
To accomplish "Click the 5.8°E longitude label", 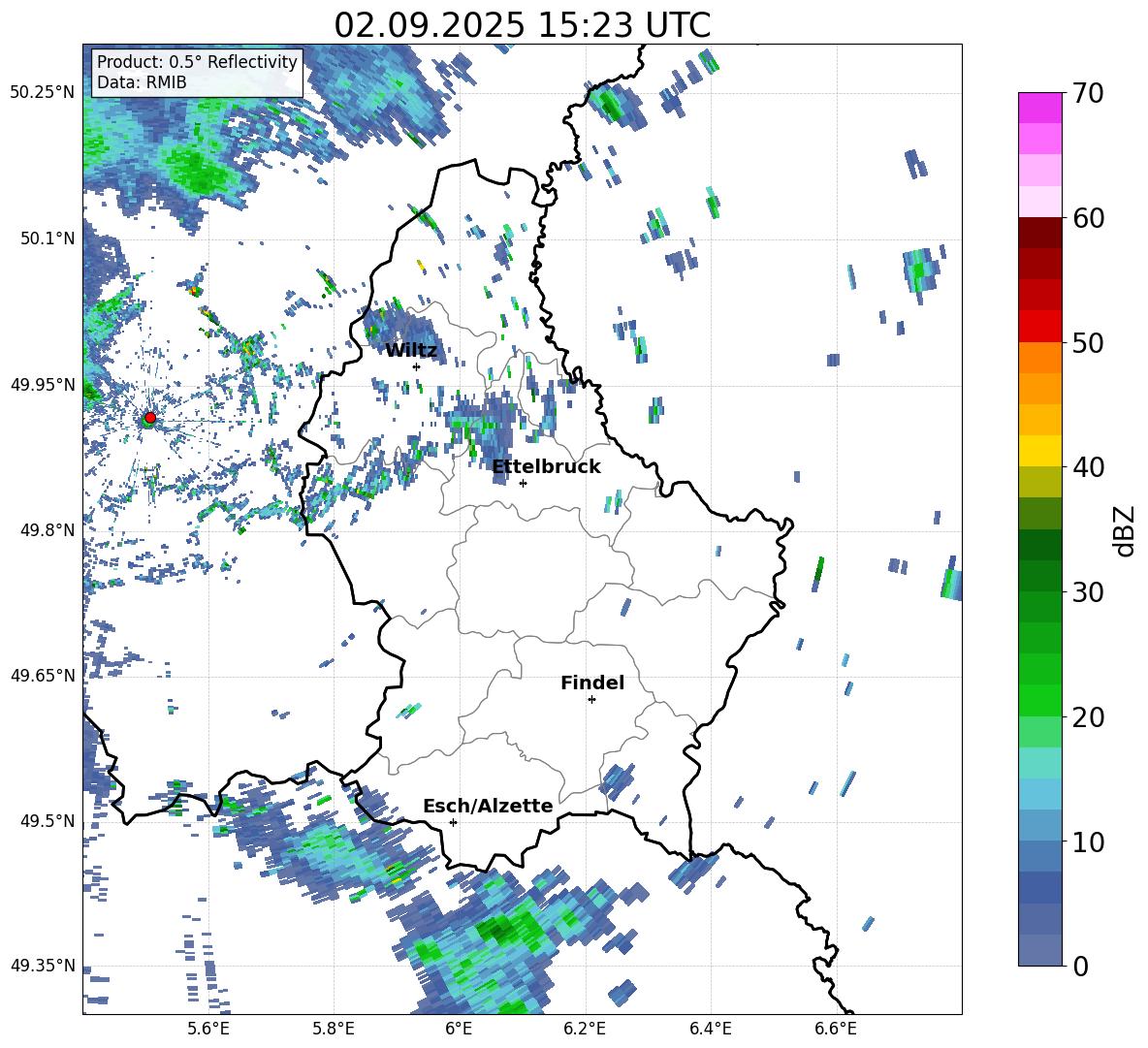I will 334,1030.
